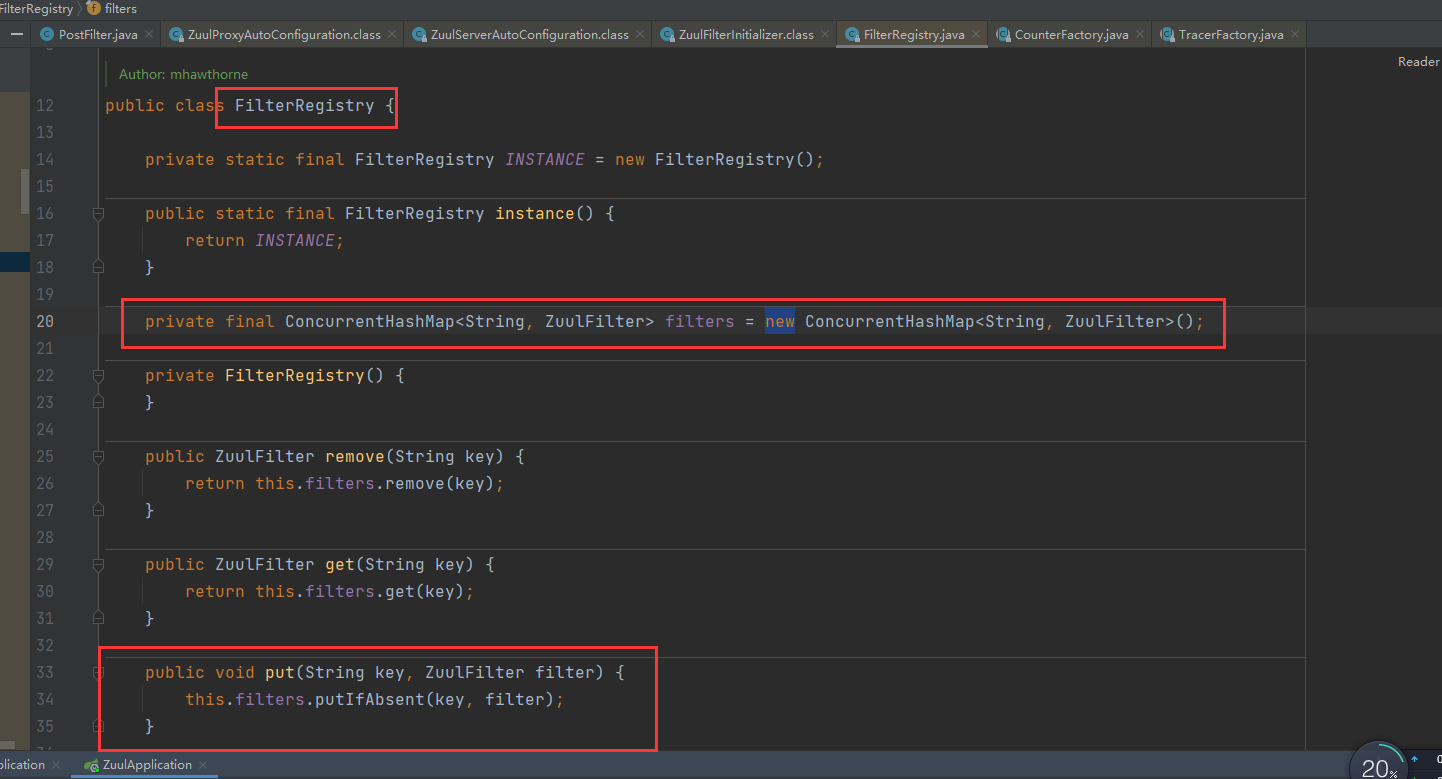Click the ZuulFilterInitializer.class file icon
This screenshot has height=779, width=1442.
pyautogui.click(x=667, y=34)
